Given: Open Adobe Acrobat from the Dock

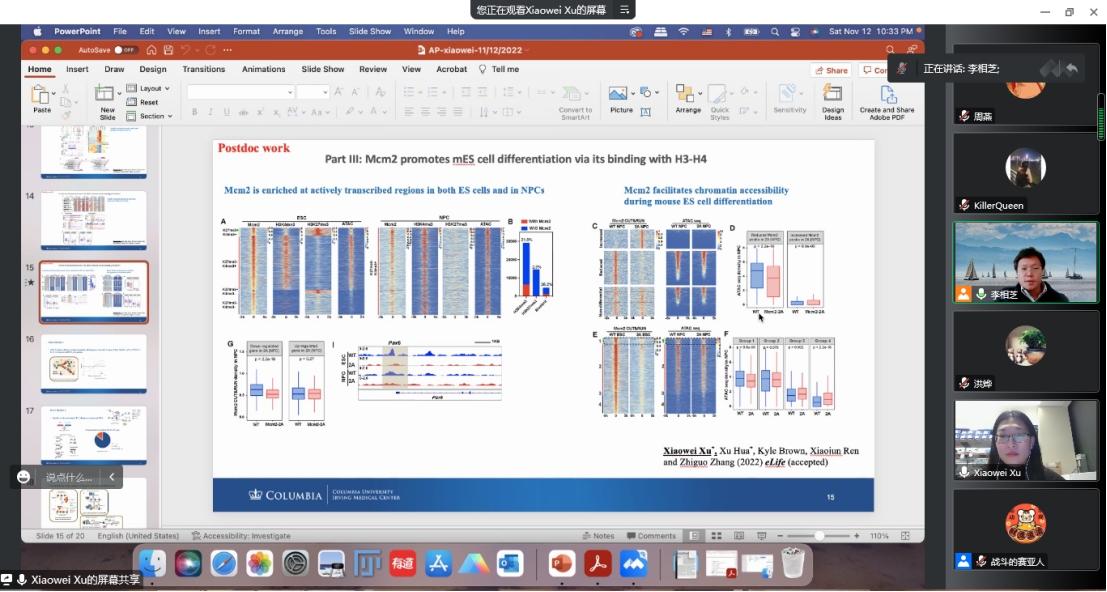Looking at the screenshot, I should 599,564.
